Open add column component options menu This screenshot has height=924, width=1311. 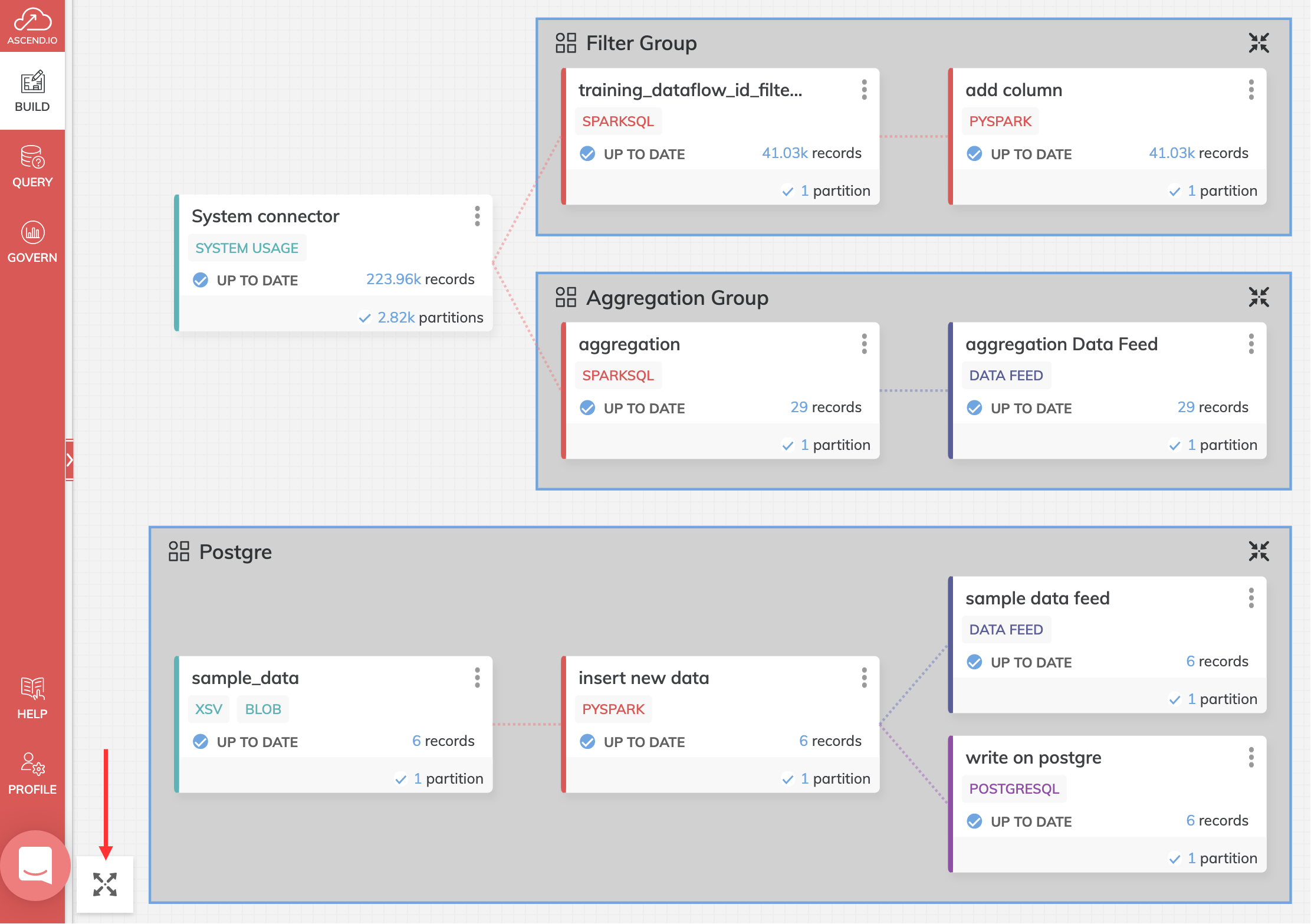(x=1251, y=90)
